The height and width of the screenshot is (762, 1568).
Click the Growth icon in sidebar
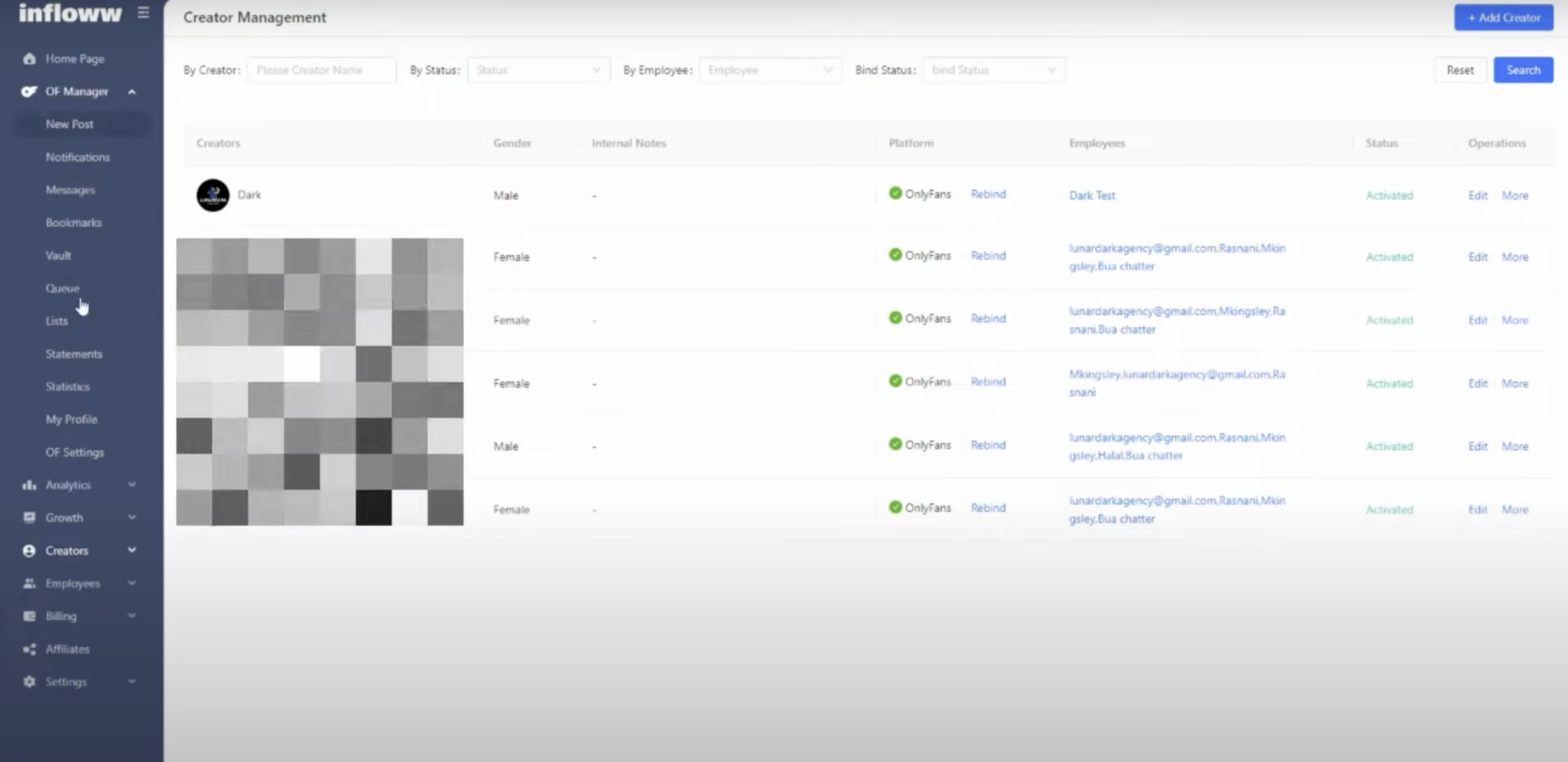tap(29, 518)
